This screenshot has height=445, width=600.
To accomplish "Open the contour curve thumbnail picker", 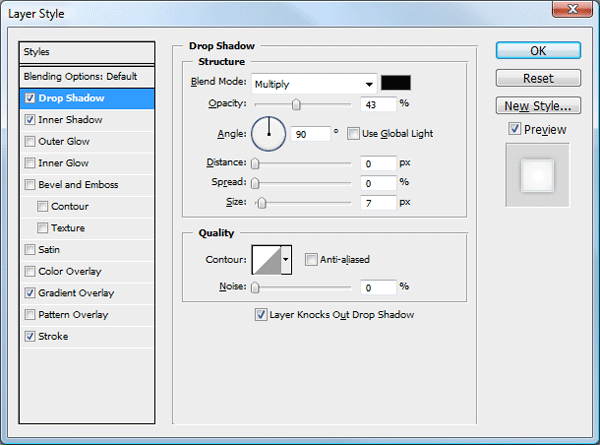I will [x=267, y=260].
